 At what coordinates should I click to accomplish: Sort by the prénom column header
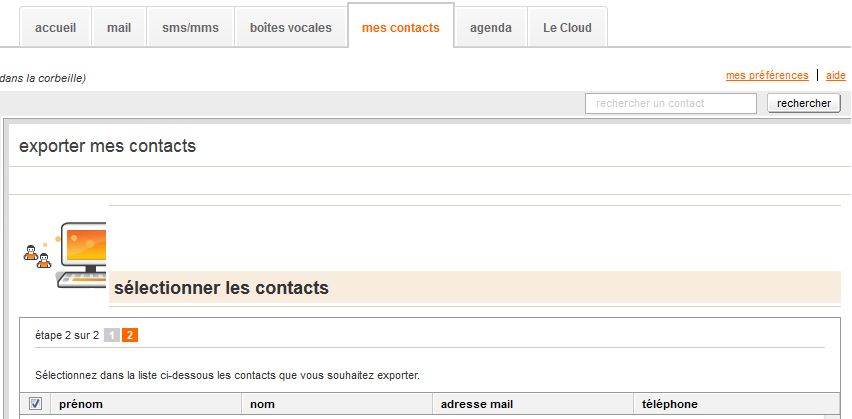tap(81, 404)
